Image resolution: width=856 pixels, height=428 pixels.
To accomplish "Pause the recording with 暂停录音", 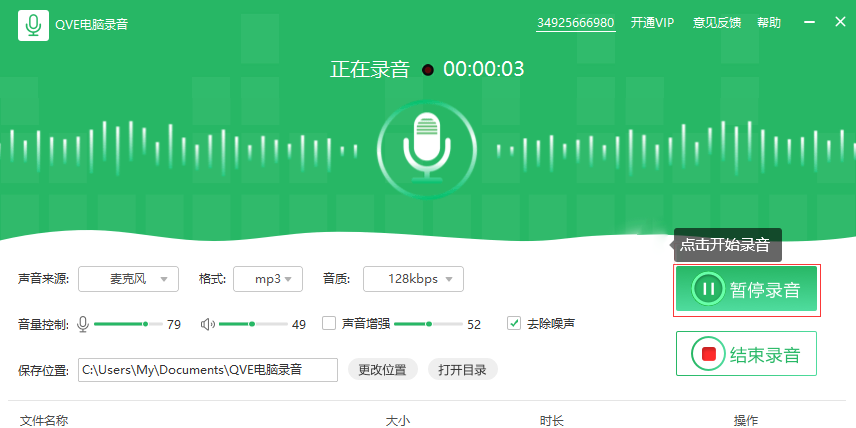I will click(x=746, y=290).
